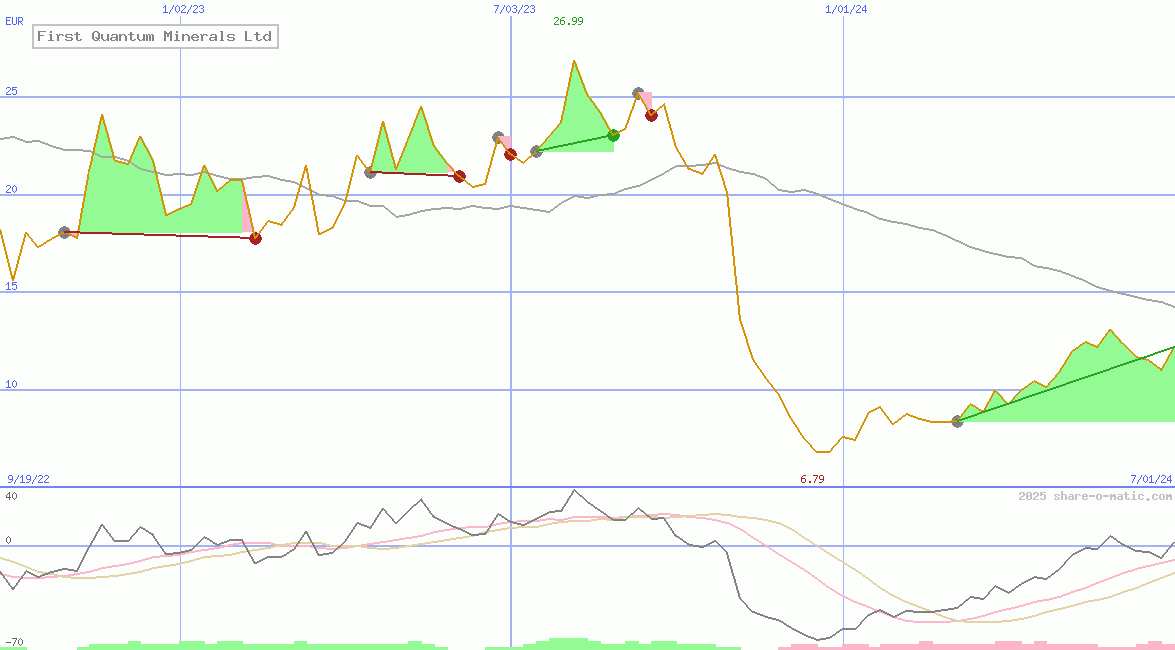Click the red exit marker ending the second trade
The width and height of the screenshot is (1175, 650).
click(460, 176)
